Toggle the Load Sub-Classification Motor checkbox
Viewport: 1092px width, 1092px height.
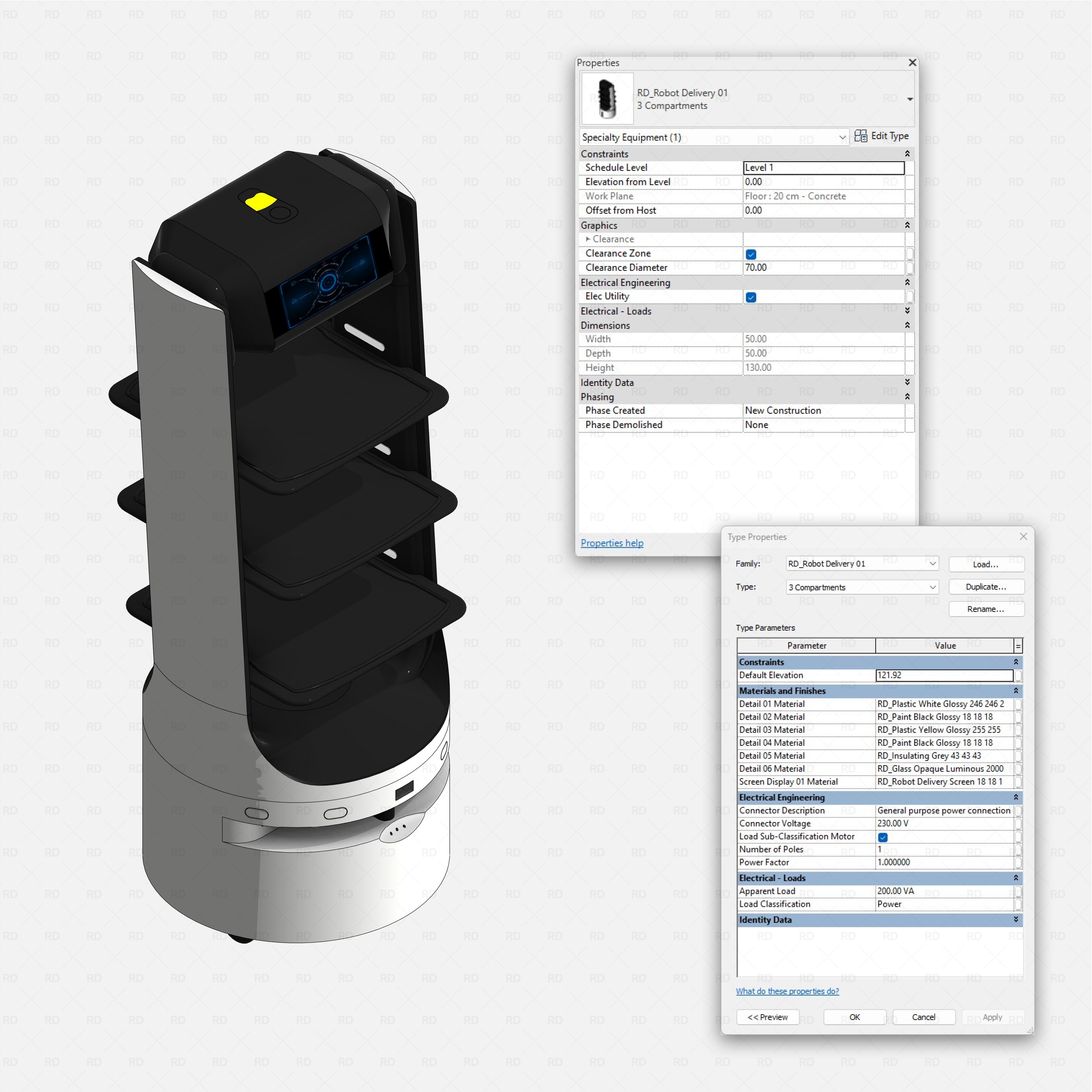coord(883,838)
